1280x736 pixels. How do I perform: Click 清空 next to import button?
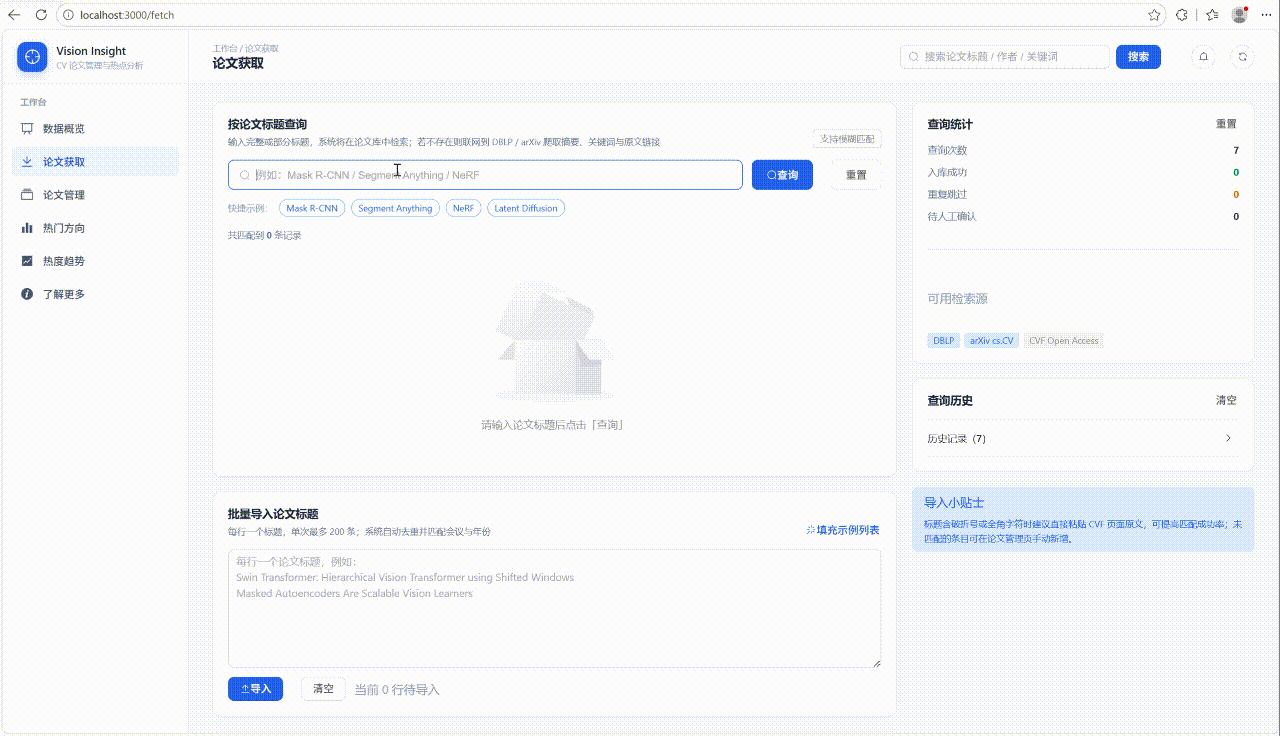323,689
